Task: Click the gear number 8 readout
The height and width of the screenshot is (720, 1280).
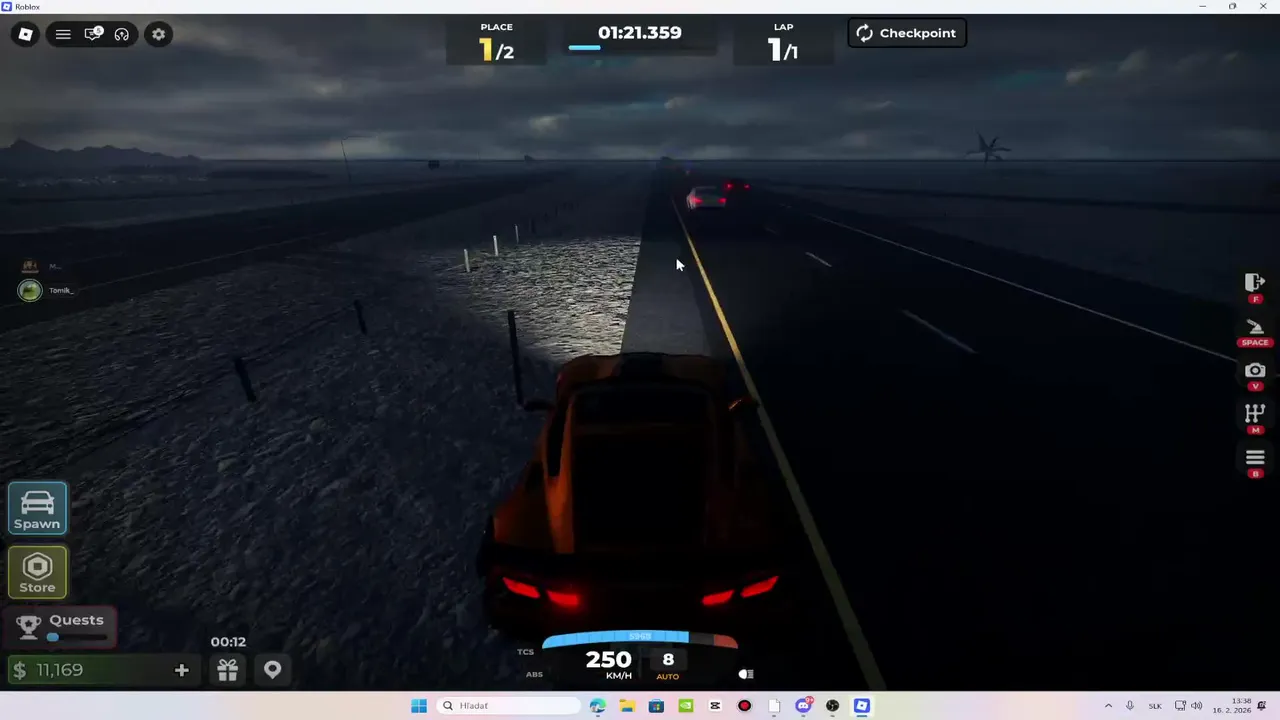Action: coord(668,659)
